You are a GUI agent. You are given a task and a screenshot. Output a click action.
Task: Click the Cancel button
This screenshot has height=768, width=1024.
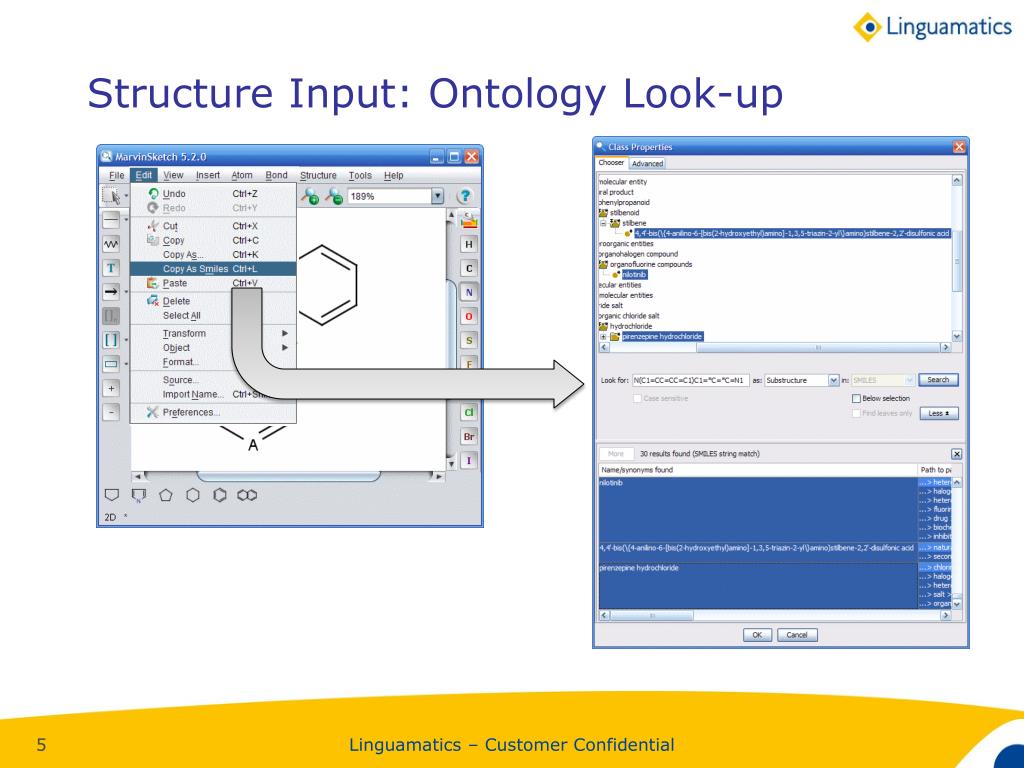(797, 635)
